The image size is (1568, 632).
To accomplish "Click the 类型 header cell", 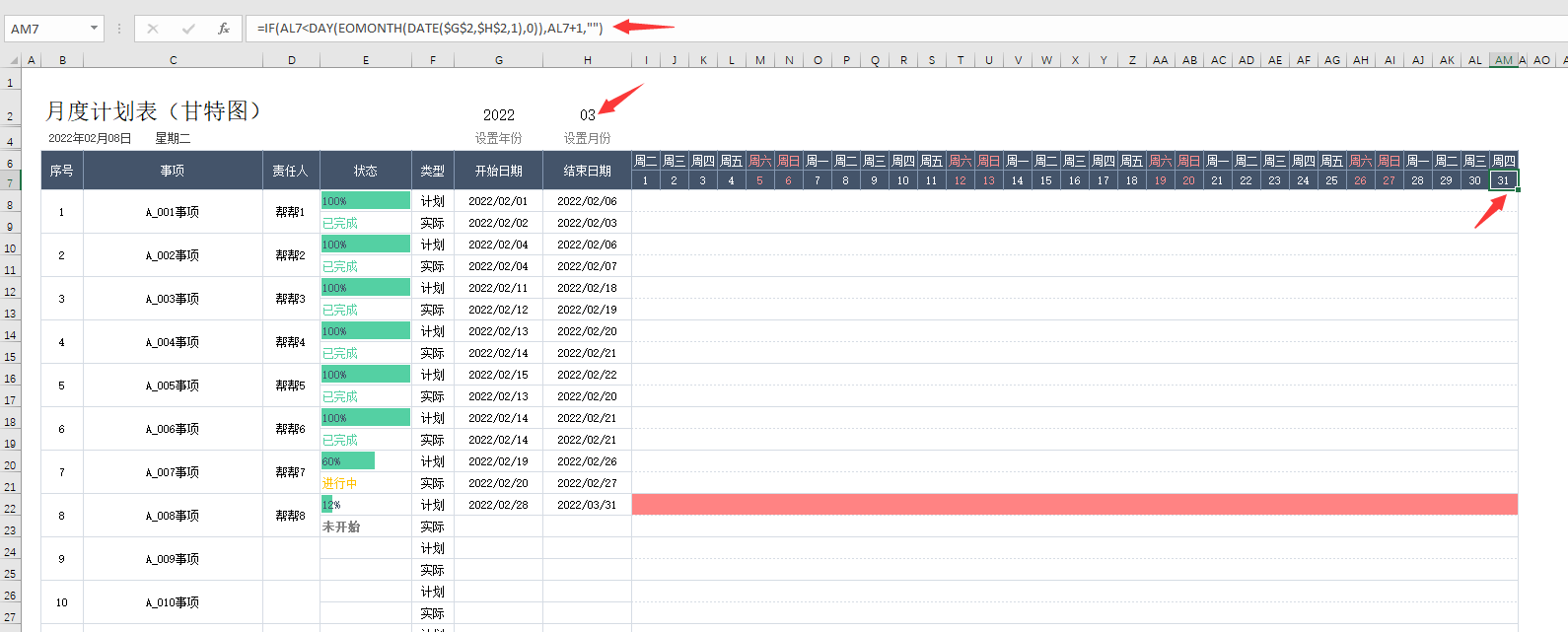I will click(x=433, y=171).
